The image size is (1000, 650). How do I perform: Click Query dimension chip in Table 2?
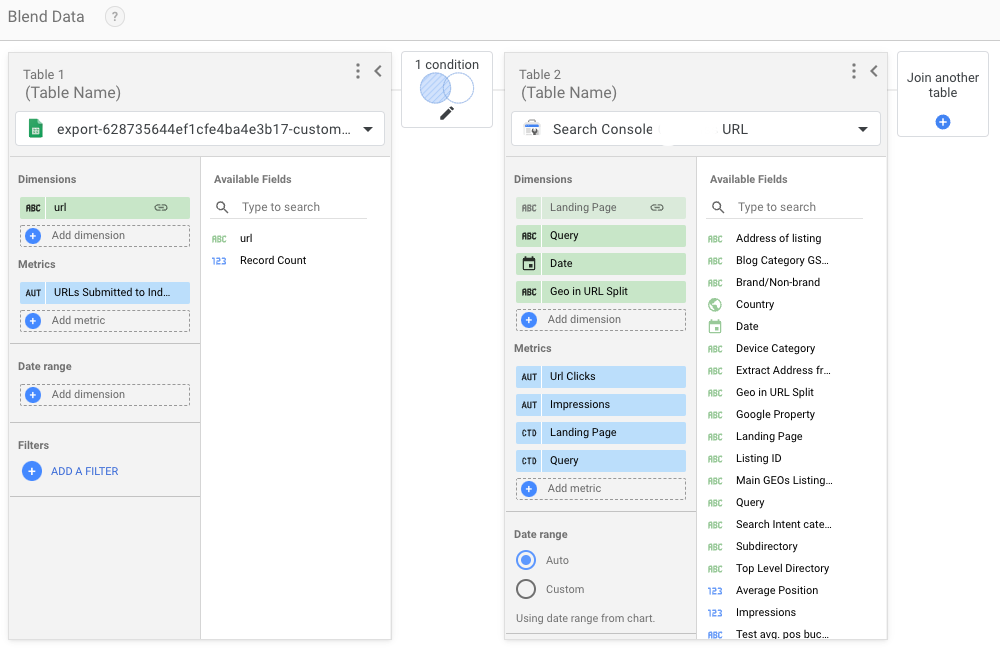pos(601,235)
